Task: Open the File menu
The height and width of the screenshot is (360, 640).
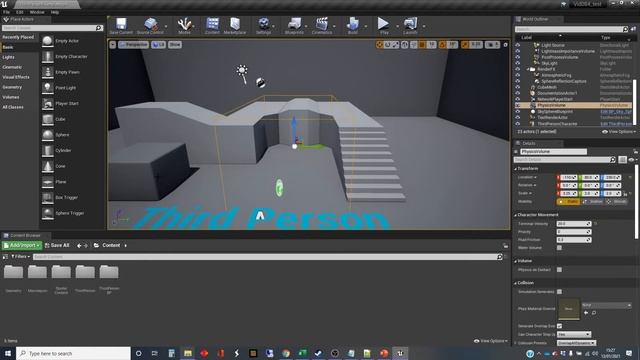Action: coord(6,12)
